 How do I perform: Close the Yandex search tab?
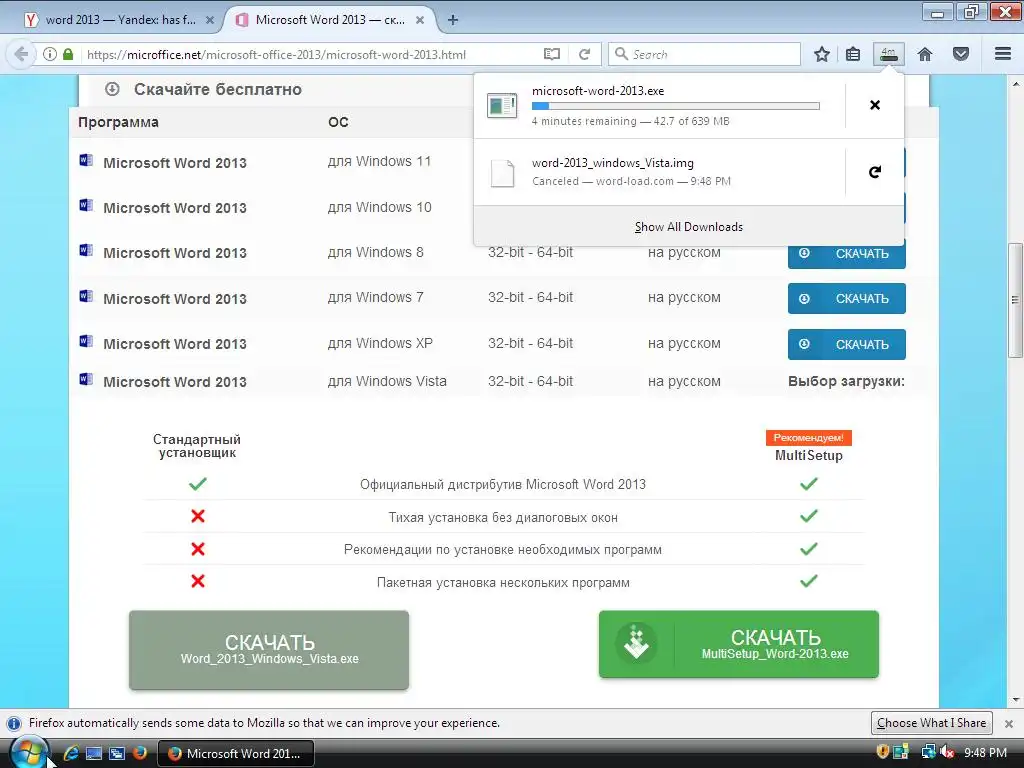(210, 20)
